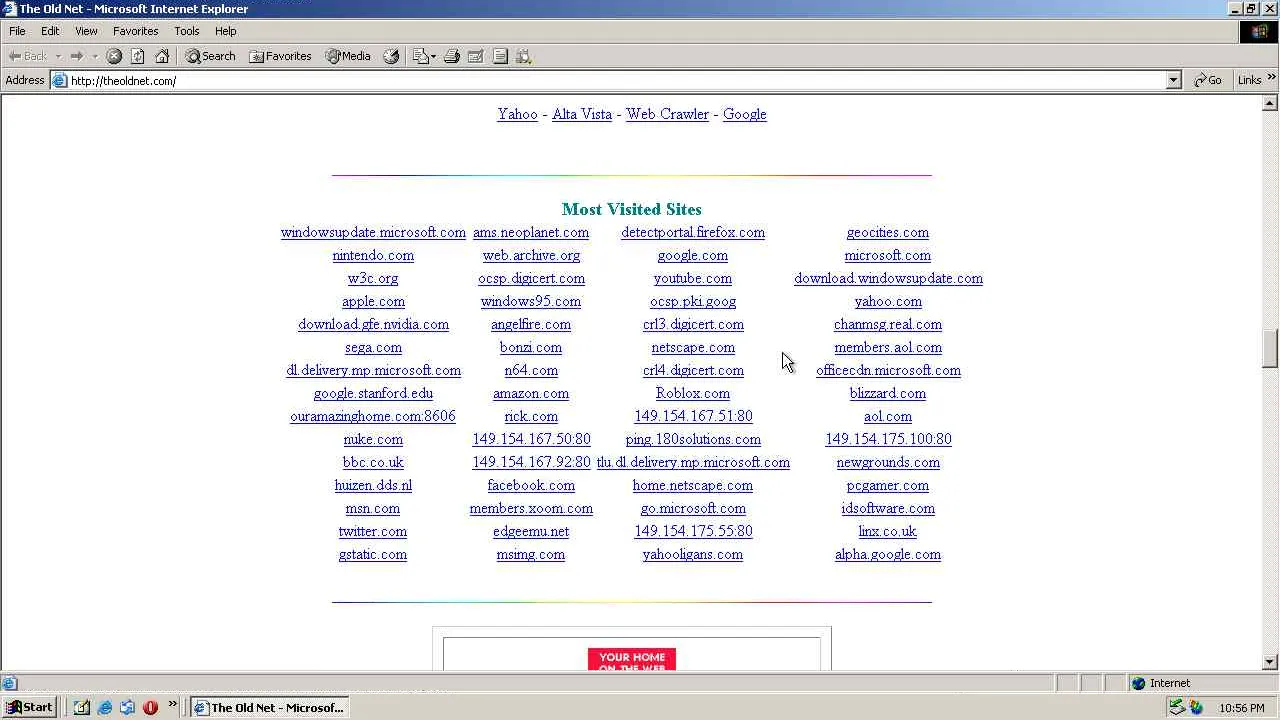The height and width of the screenshot is (720, 1280).
Task: Click the page icon beside the URL
Action: [x=60, y=80]
